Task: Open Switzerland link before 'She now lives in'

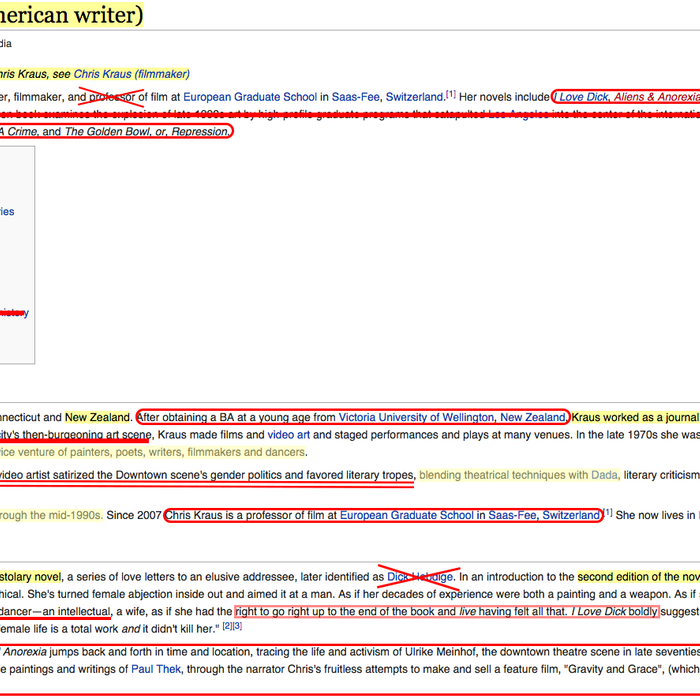Action: [571, 515]
